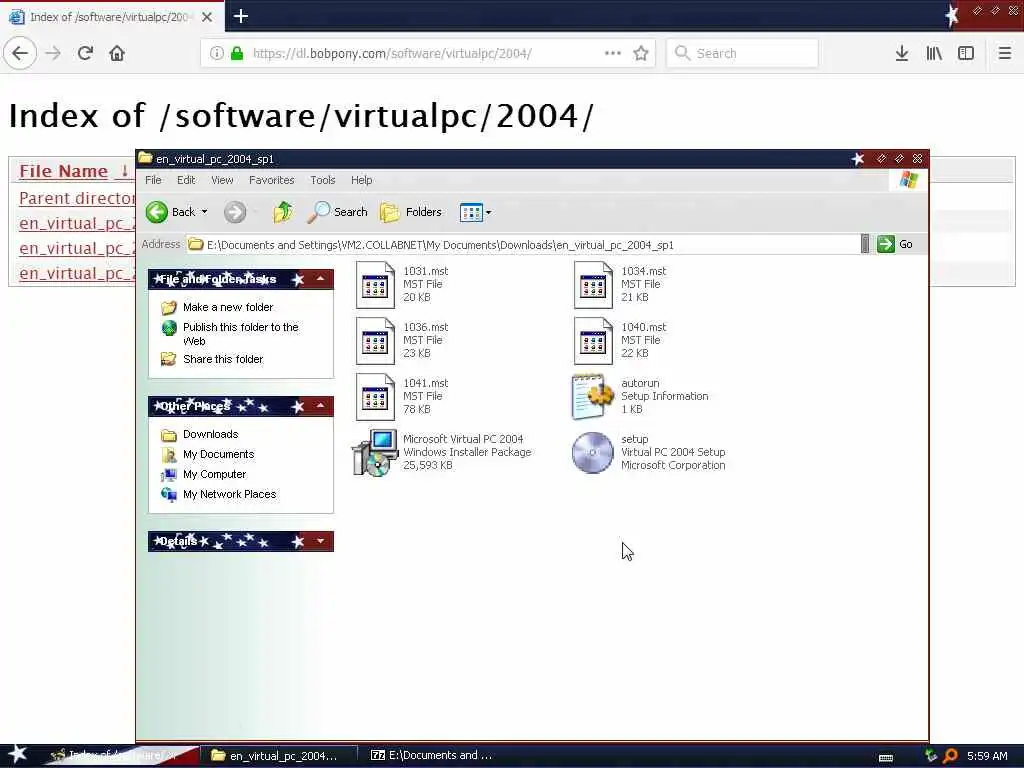Image resolution: width=1024 pixels, height=768 pixels.
Task: Click the green secure padlock icon
Action: (237, 54)
